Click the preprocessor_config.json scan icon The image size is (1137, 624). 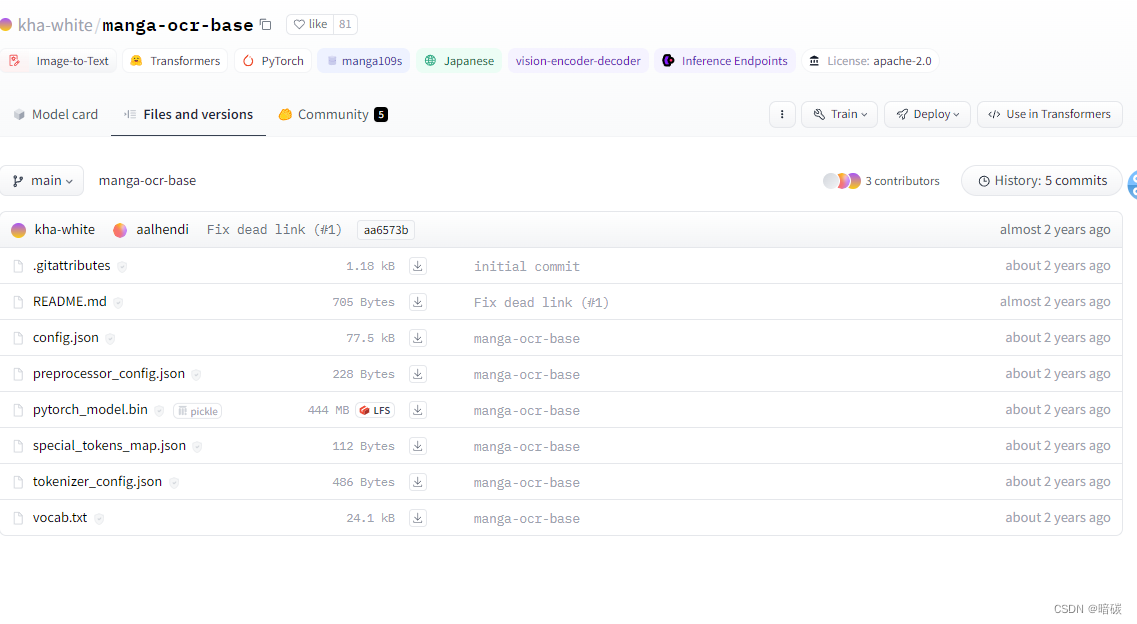coord(197,375)
